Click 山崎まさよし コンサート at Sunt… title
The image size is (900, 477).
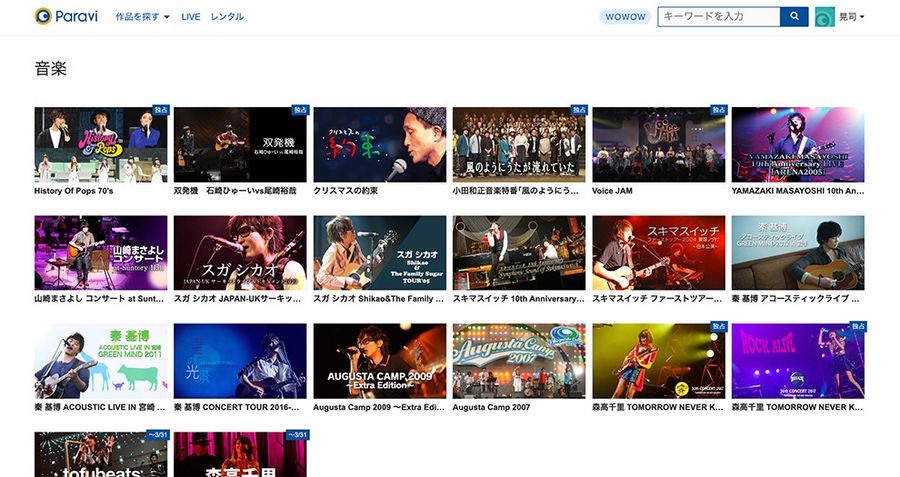pyautogui.click(x=99, y=299)
